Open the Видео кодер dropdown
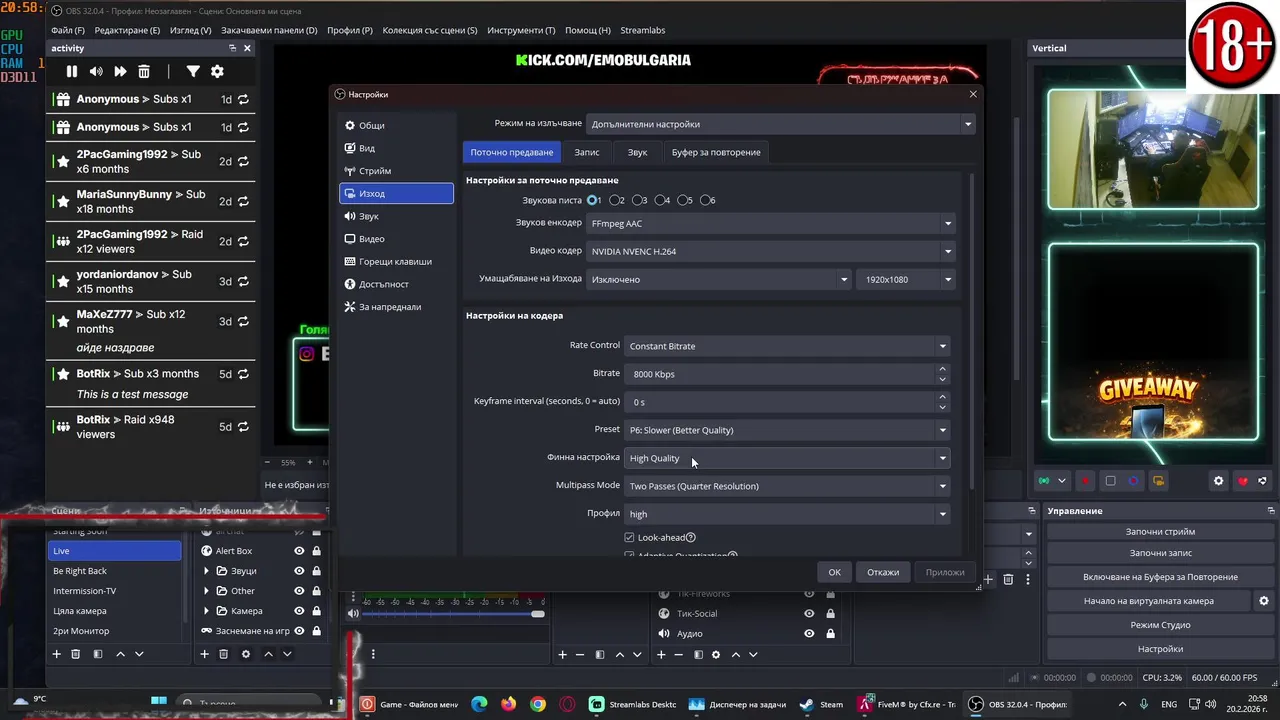 [x=771, y=251]
